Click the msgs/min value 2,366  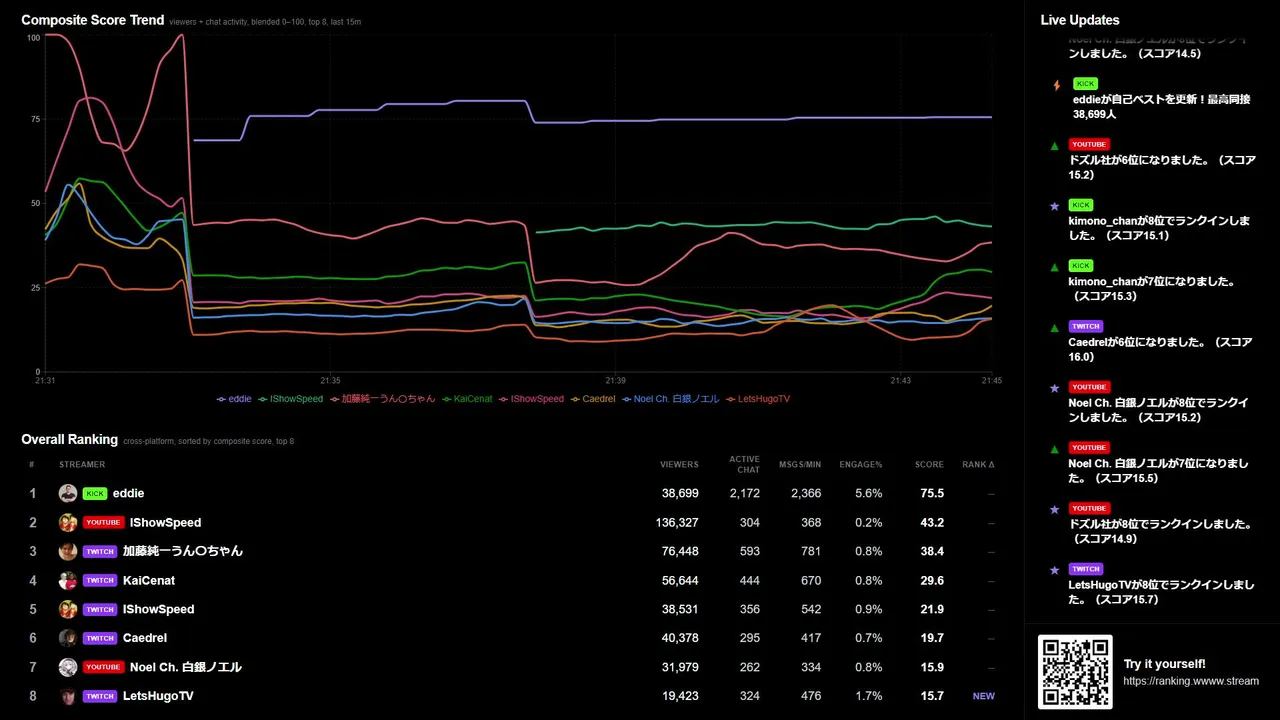[x=805, y=493]
